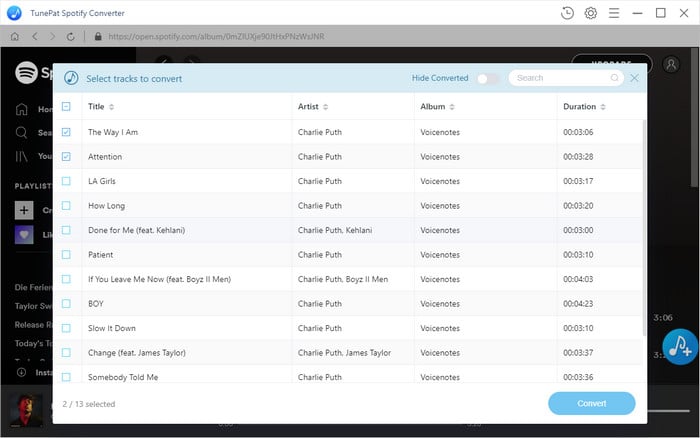The width and height of the screenshot is (700, 438).
Task: Click the search magnifier in dialog
Action: [x=614, y=78]
